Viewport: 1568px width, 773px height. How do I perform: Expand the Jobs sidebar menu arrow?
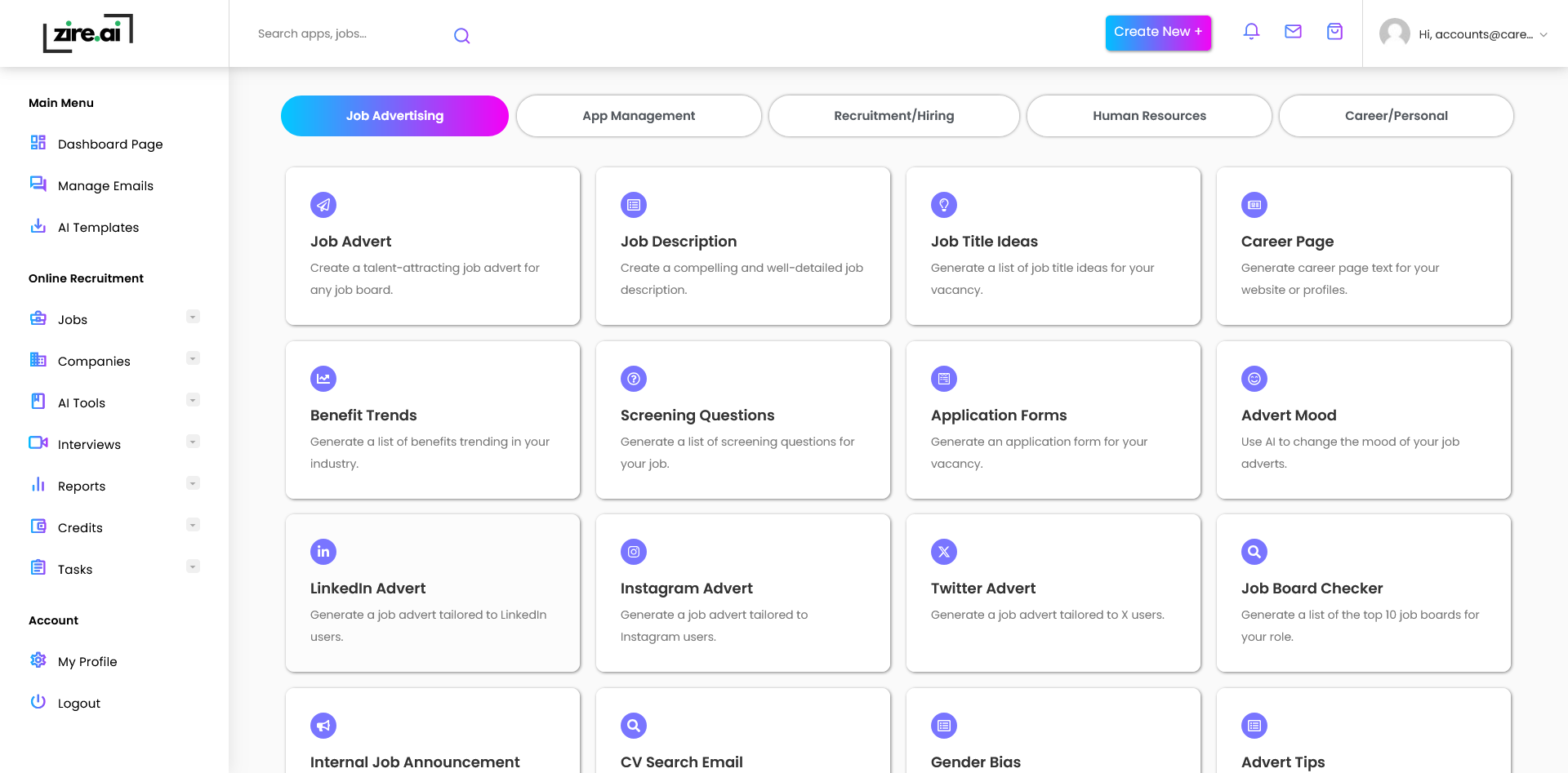(193, 317)
